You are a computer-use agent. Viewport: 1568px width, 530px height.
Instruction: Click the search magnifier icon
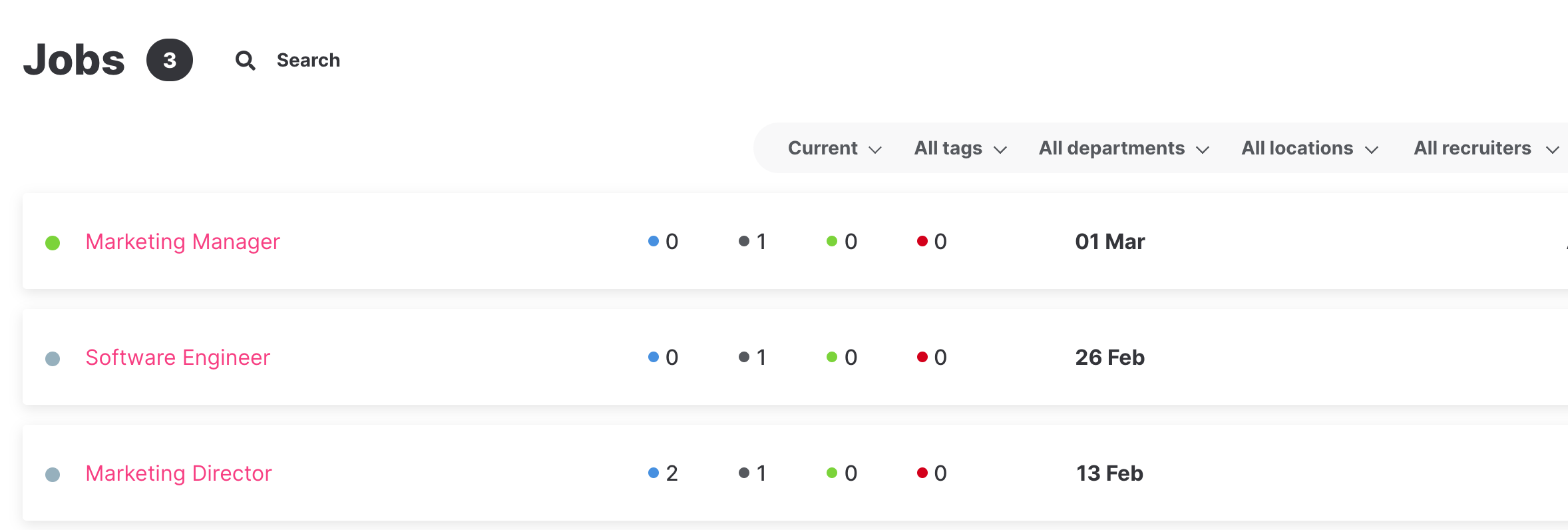pyautogui.click(x=246, y=61)
